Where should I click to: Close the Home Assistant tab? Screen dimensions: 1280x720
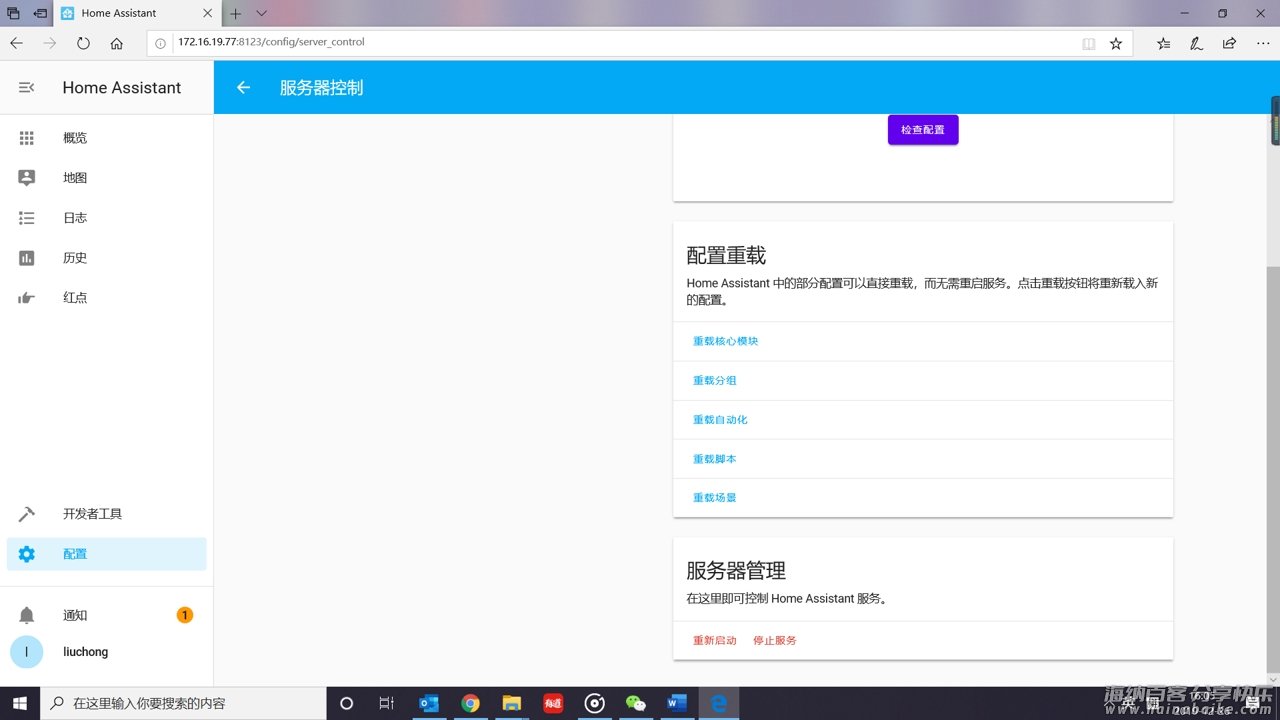coord(208,14)
